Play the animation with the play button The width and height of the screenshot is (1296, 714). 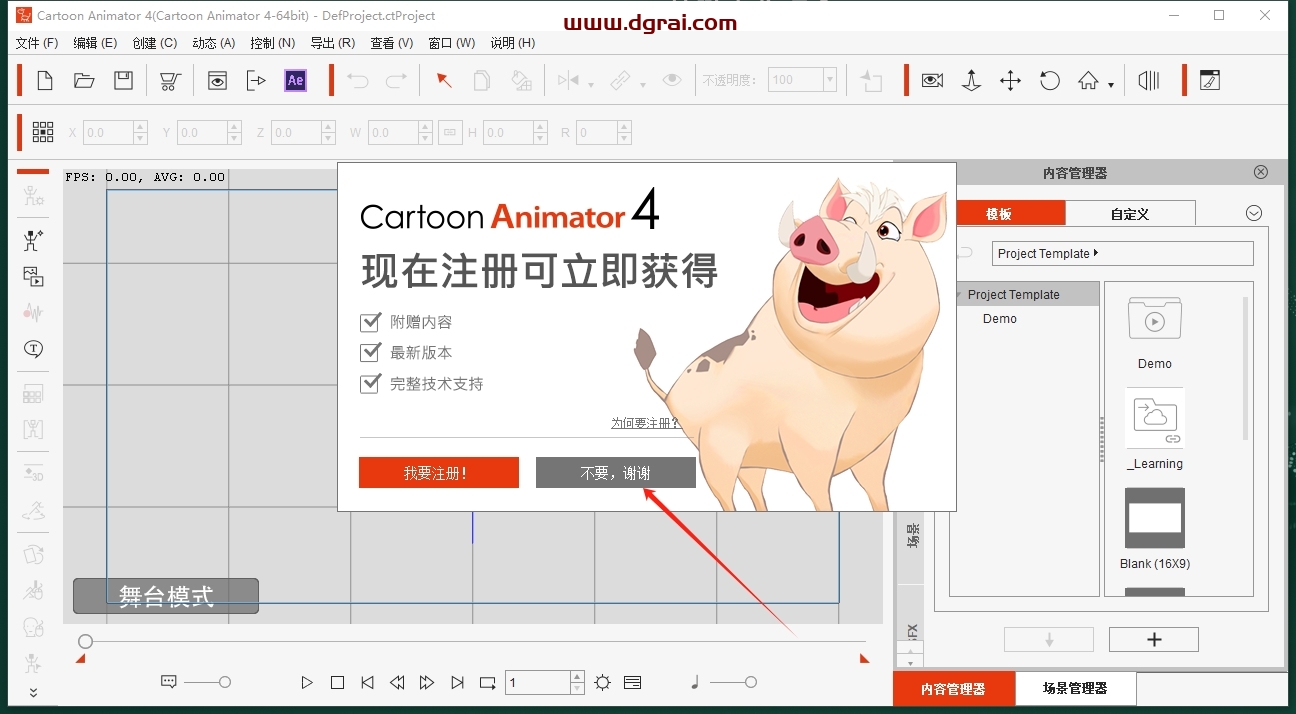coord(307,683)
